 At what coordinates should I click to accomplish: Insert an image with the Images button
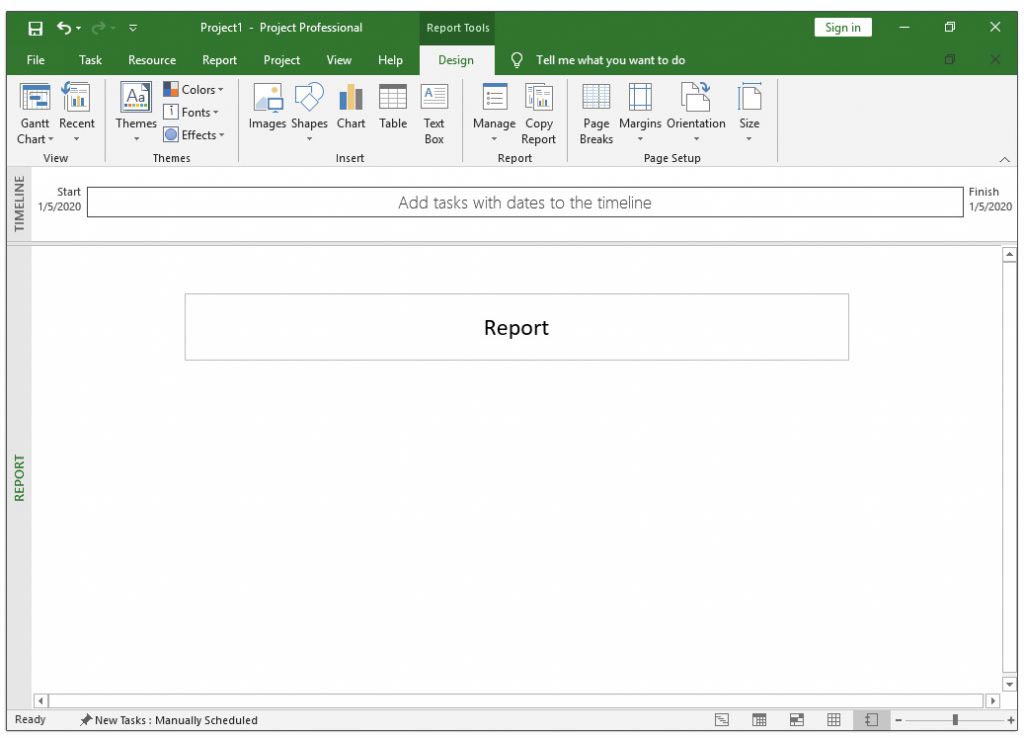pos(267,107)
